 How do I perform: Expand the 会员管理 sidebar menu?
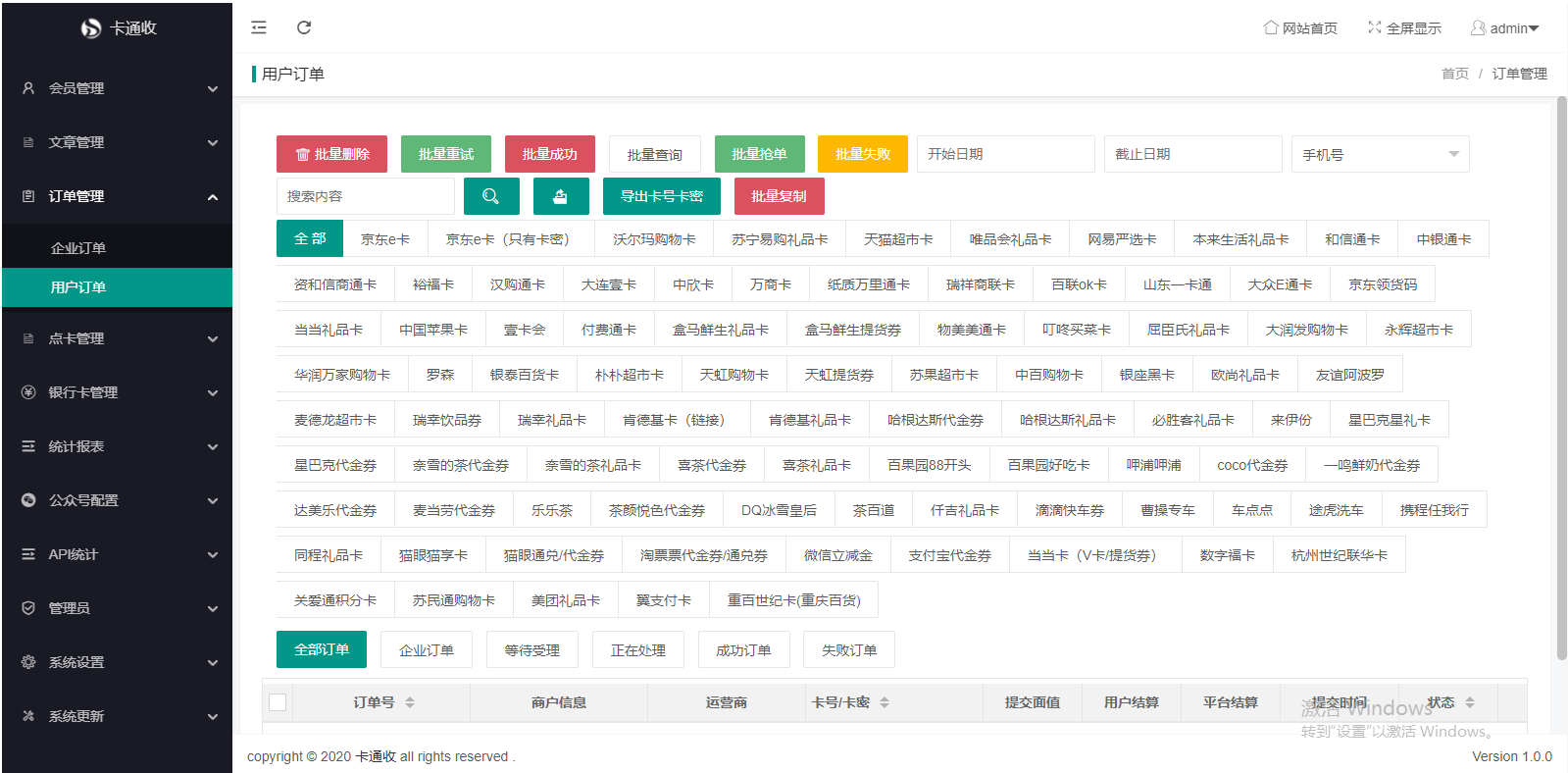[117, 88]
